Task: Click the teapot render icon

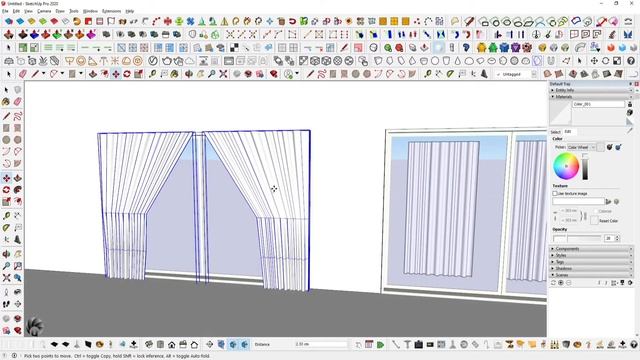Action: (x=167, y=61)
